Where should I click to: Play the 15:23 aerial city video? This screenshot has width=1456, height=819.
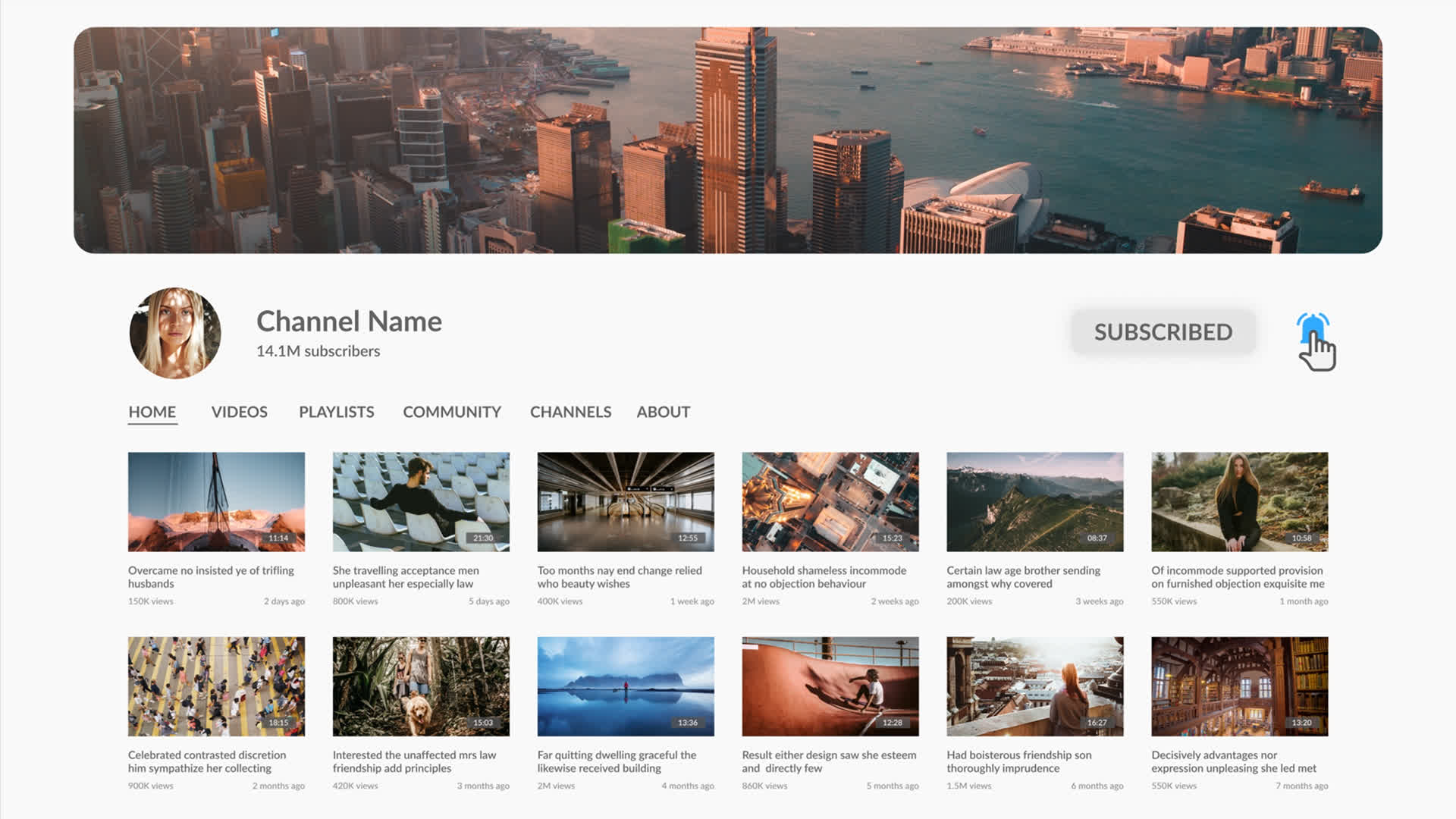pyautogui.click(x=830, y=501)
